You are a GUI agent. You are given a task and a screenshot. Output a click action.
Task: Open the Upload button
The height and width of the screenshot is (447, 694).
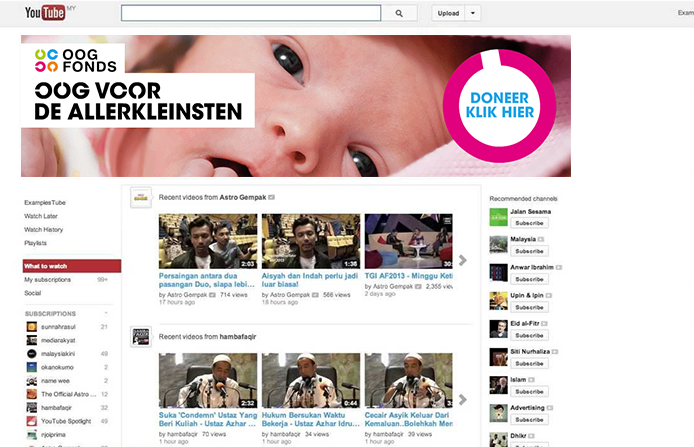tap(448, 13)
